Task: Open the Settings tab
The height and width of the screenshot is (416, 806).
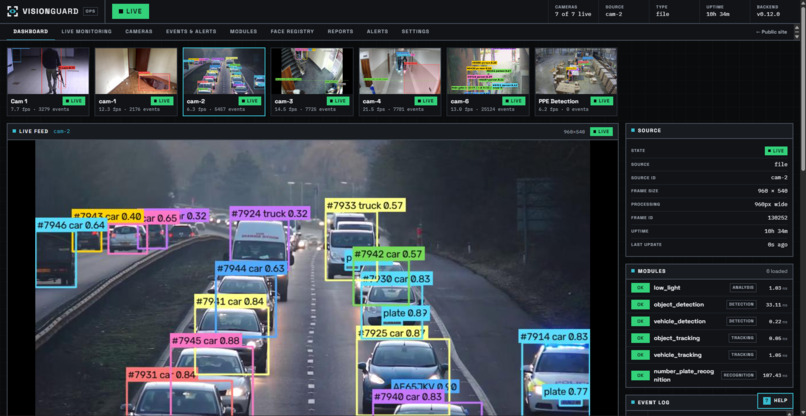Action: pyautogui.click(x=415, y=31)
